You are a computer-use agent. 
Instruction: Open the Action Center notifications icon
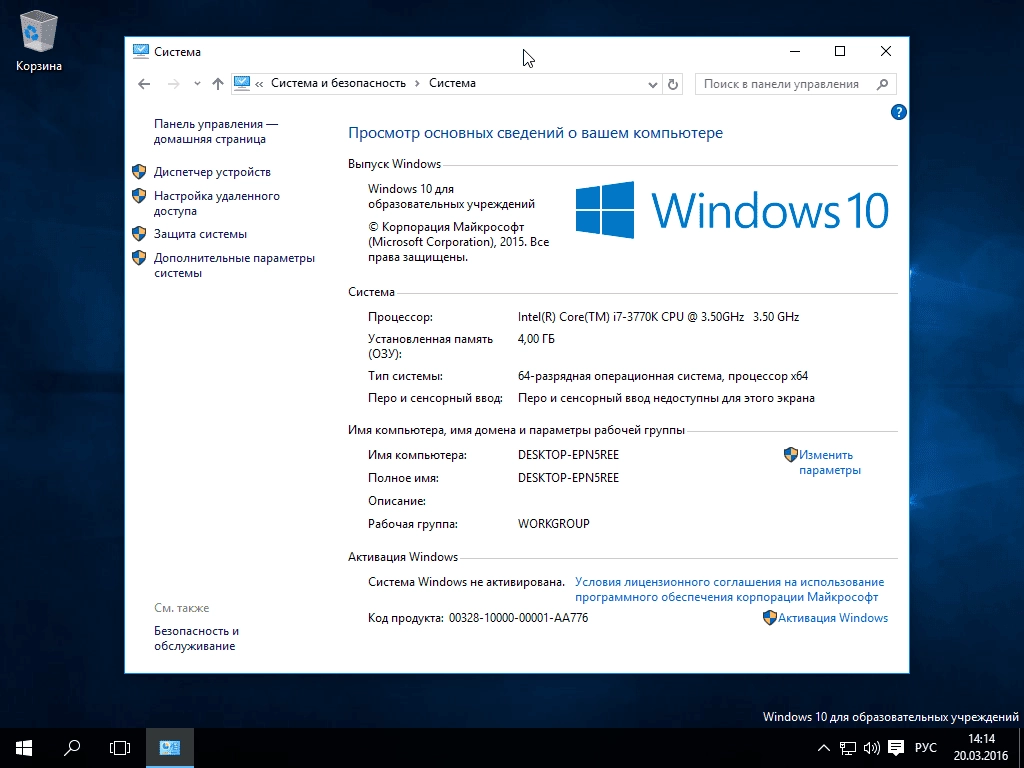(x=896, y=748)
